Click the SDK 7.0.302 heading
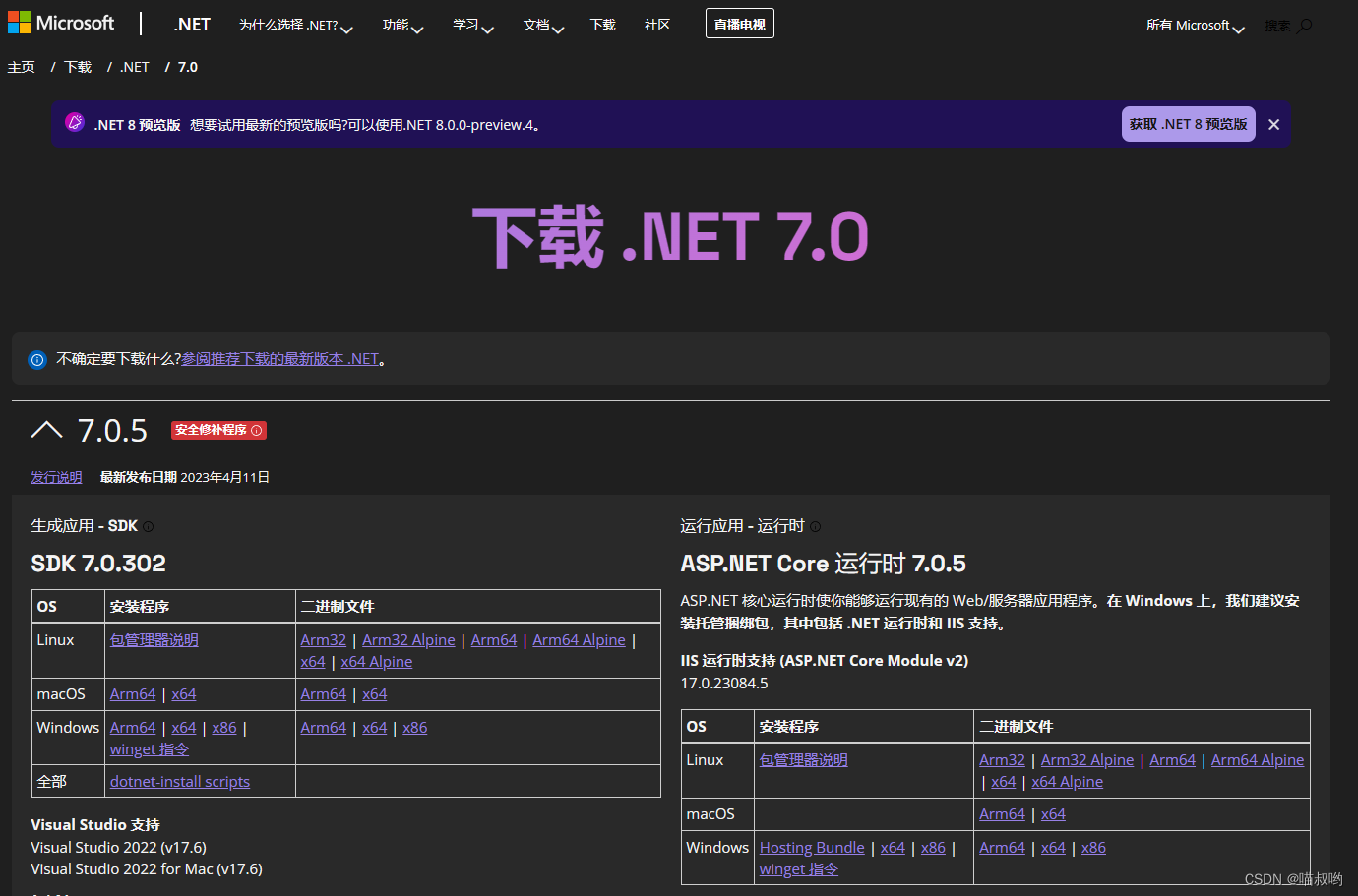Image resolution: width=1358 pixels, height=896 pixels. coord(98,564)
